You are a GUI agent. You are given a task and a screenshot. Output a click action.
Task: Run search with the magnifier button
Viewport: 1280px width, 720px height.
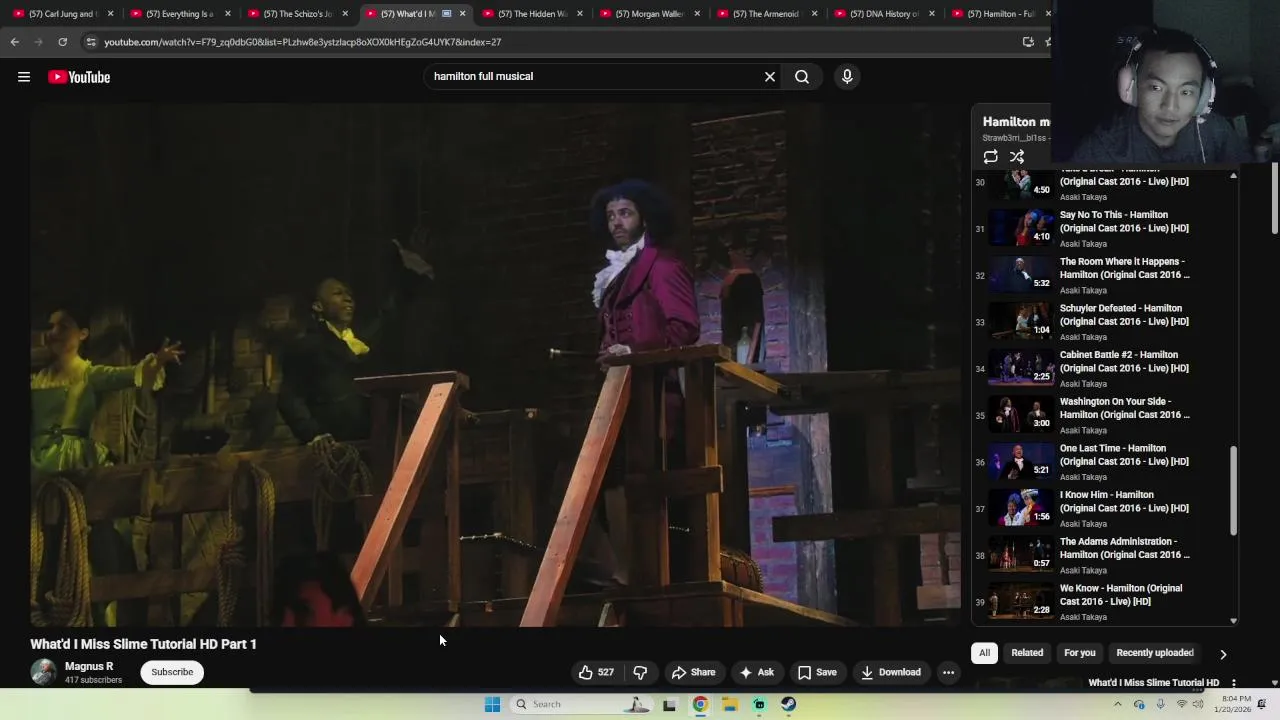802,77
